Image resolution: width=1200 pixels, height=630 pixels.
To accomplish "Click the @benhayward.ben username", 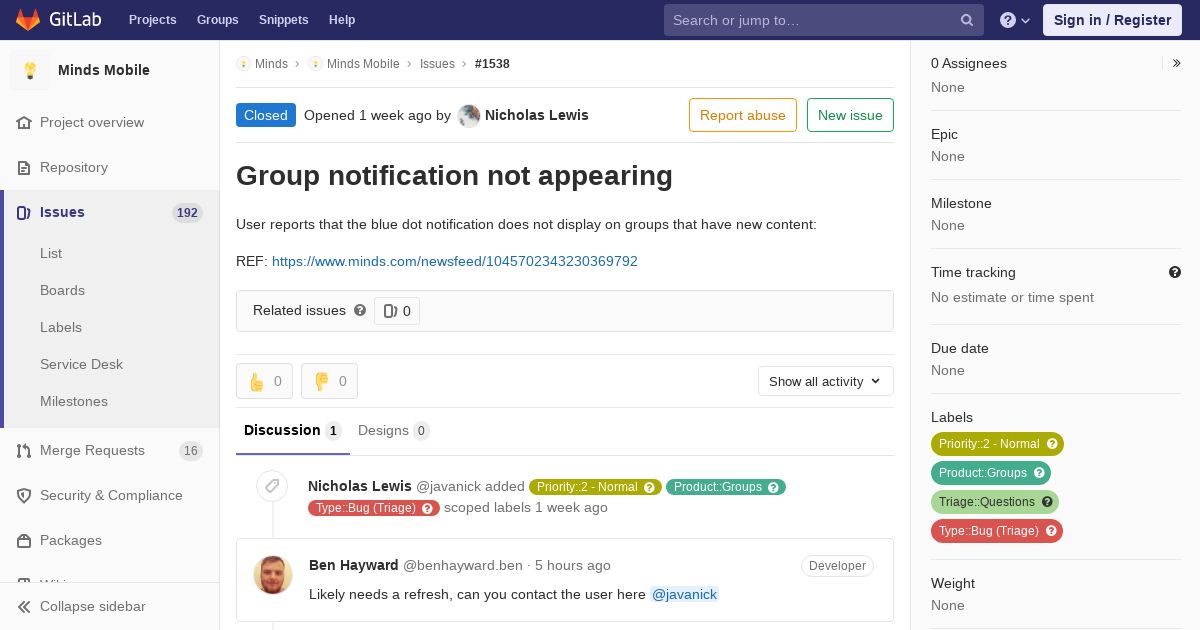I will [463, 565].
